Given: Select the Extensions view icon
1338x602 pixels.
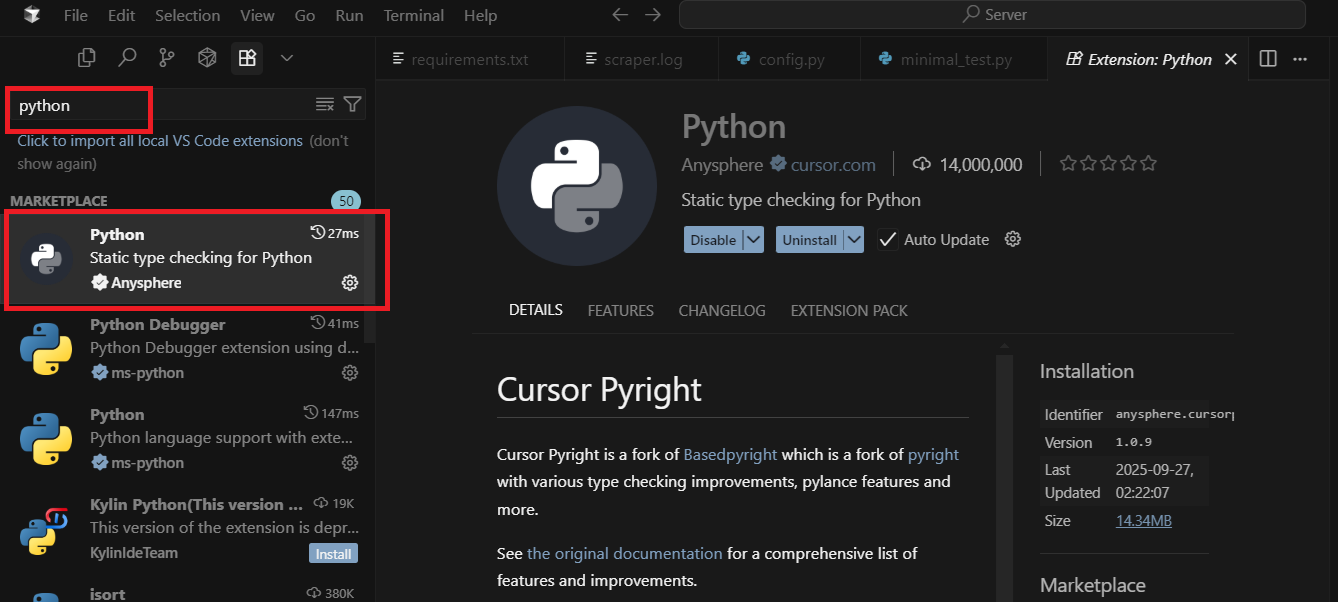Looking at the screenshot, I should coord(246,58).
